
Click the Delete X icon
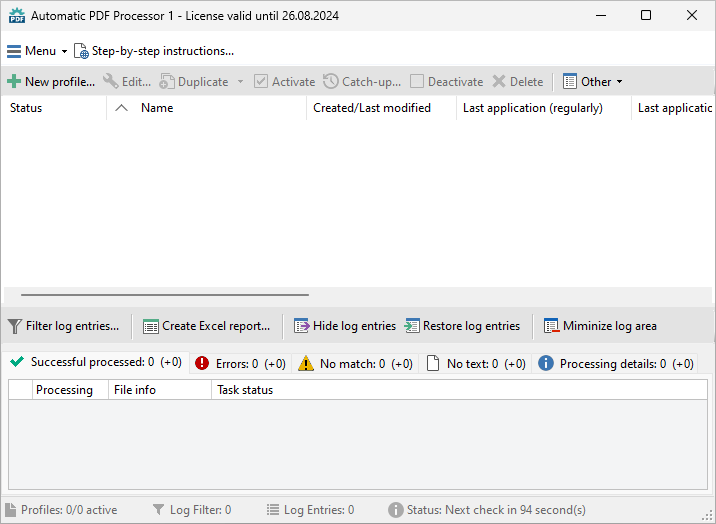pyautogui.click(x=499, y=82)
